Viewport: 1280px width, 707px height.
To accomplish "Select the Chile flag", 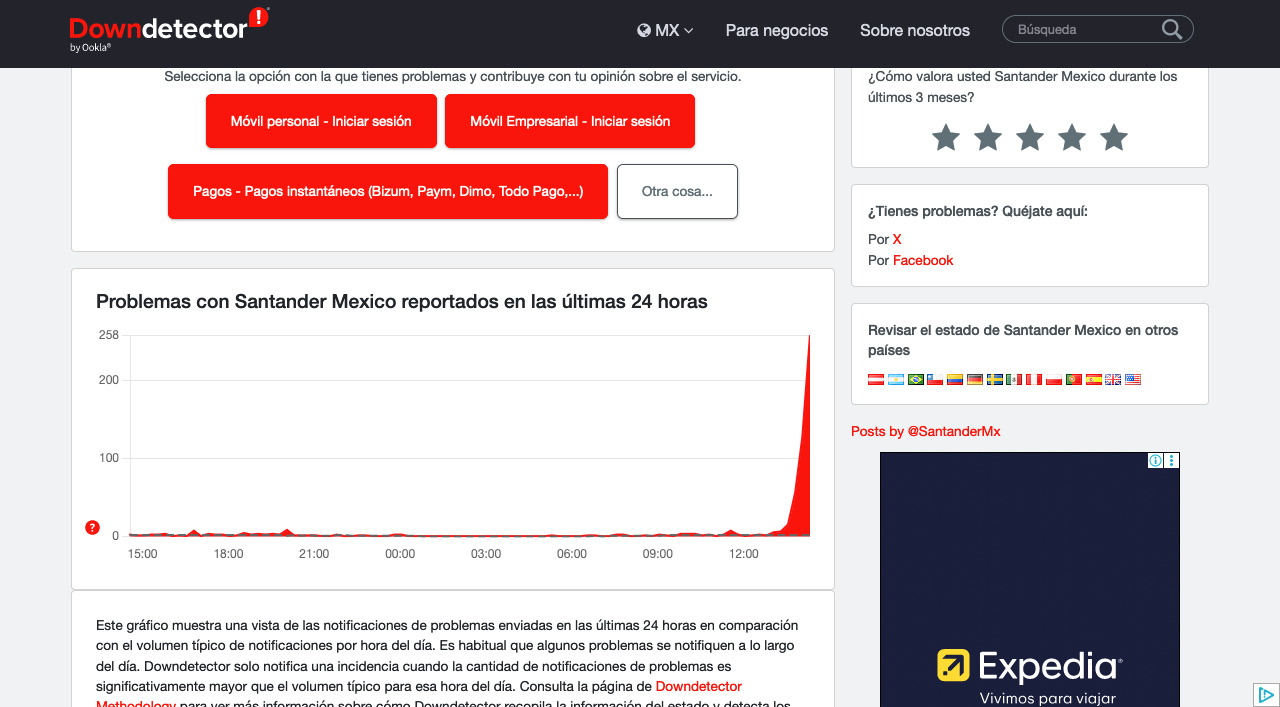I will (x=935, y=379).
